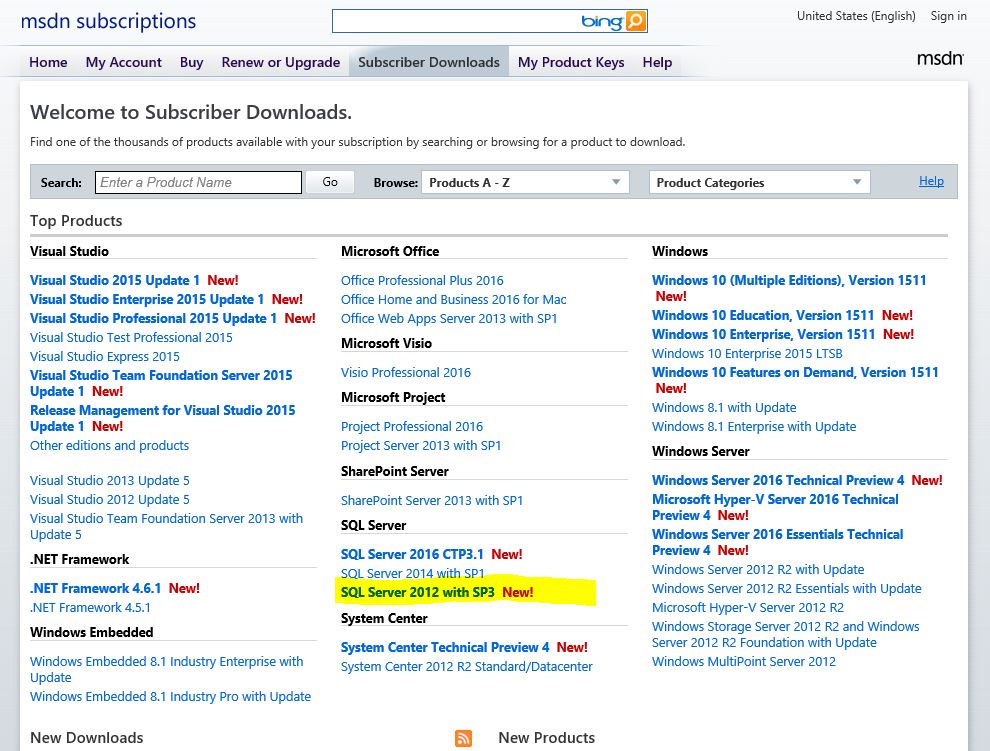990x751 pixels.
Task: Click the Sign in link
Action: click(x=948, y=16)
